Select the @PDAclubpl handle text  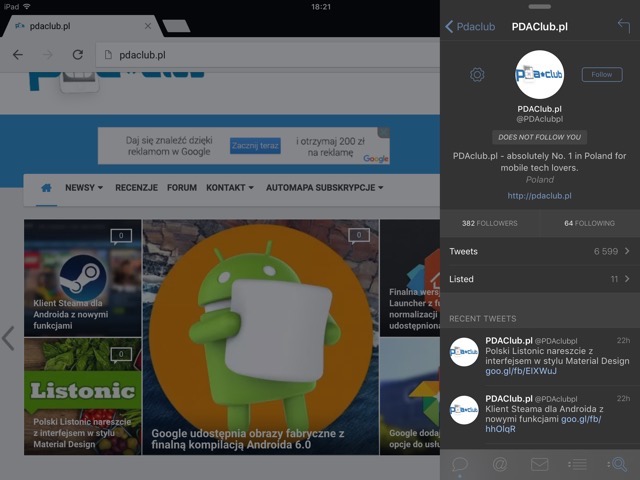click(x=539, y=119)
